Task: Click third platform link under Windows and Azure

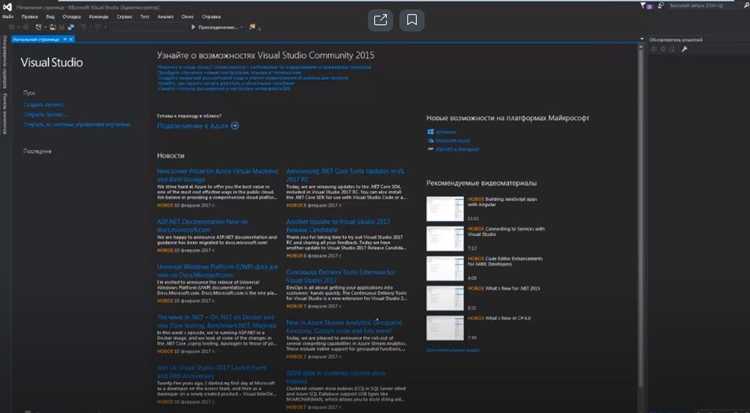Action: (x=457, y=149)
